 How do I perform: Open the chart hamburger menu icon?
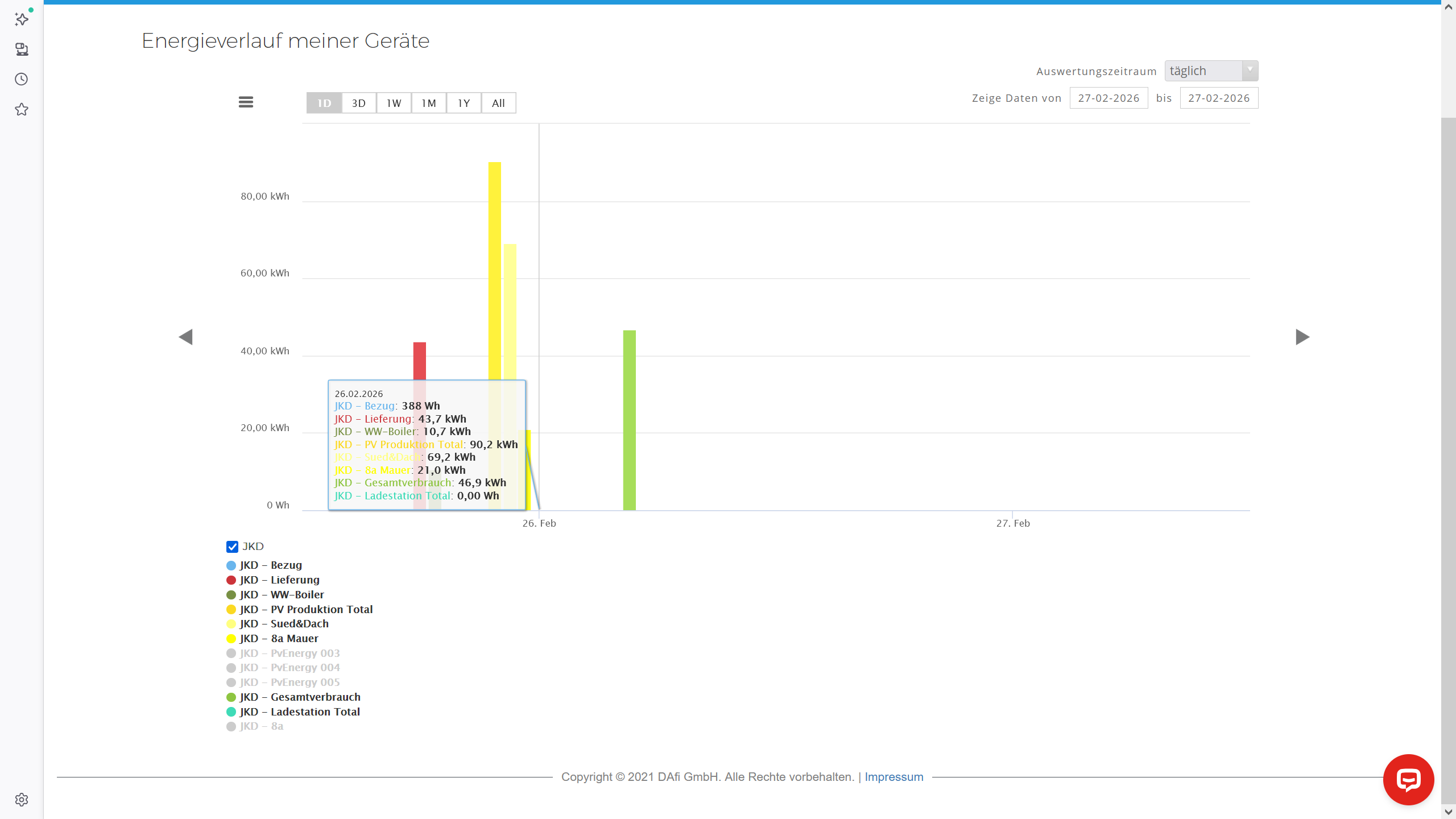coord(246,102)
